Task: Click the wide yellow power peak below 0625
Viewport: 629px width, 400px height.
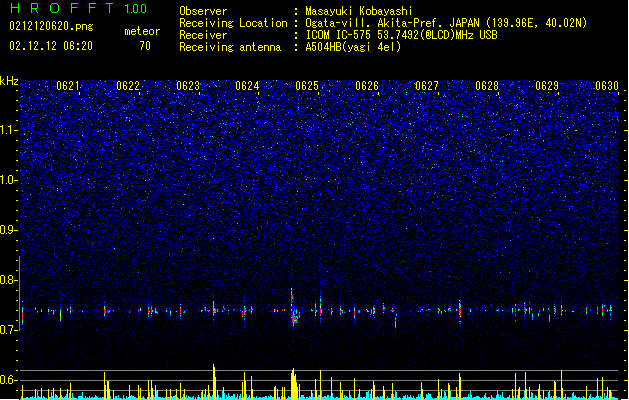Action: point(294,384)
